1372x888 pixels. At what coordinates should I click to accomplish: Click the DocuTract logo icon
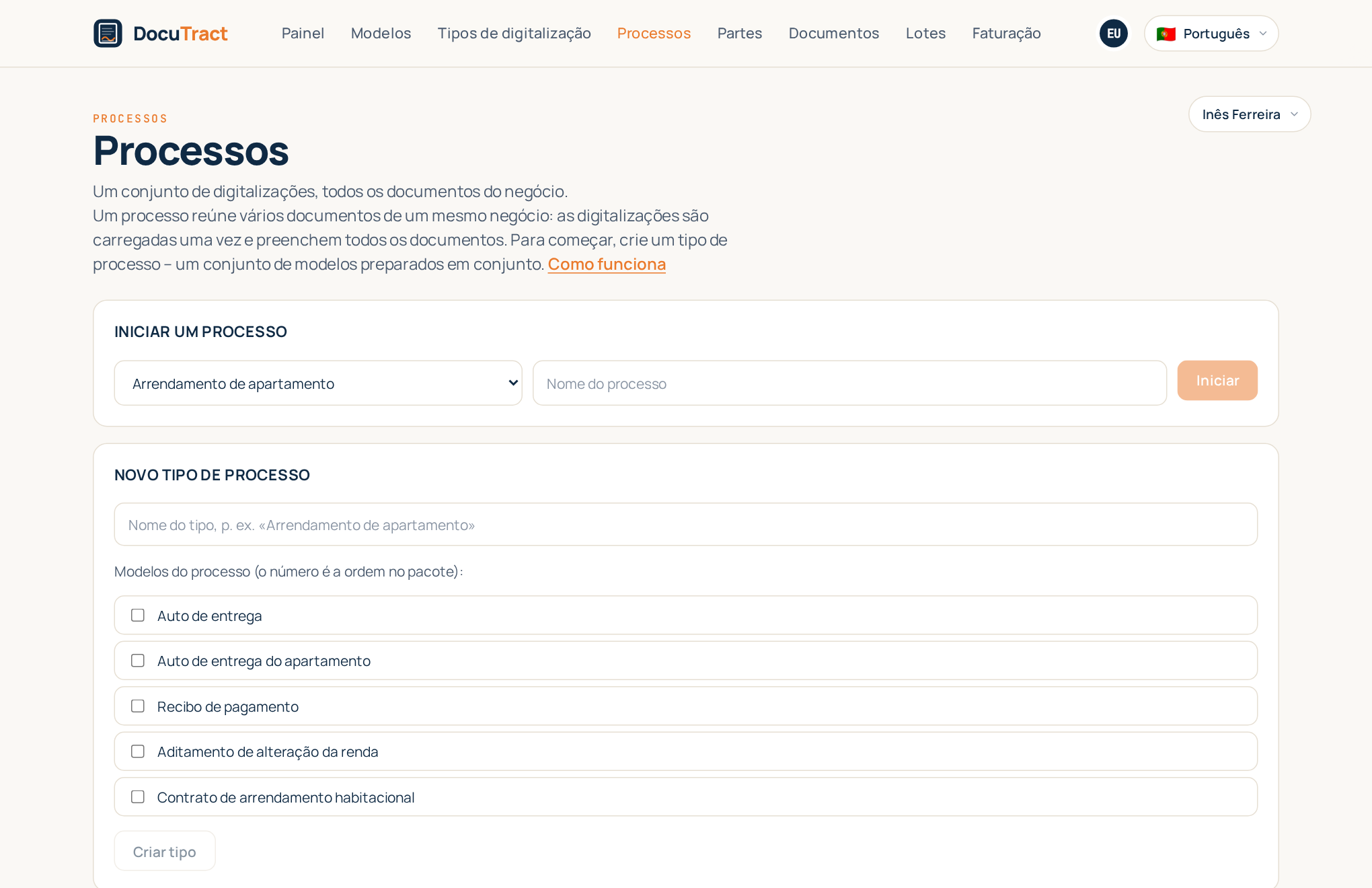click(x=108, y=33)
